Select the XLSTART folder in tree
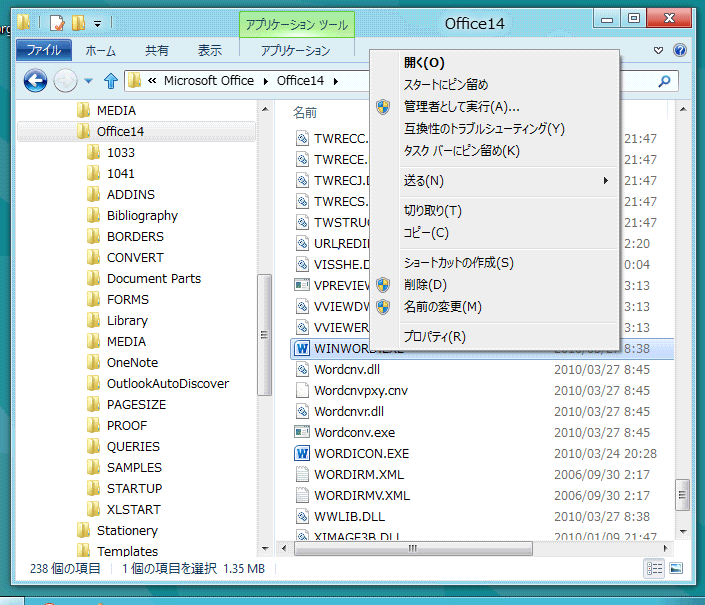The image size is (705, 605). (134, 509)
